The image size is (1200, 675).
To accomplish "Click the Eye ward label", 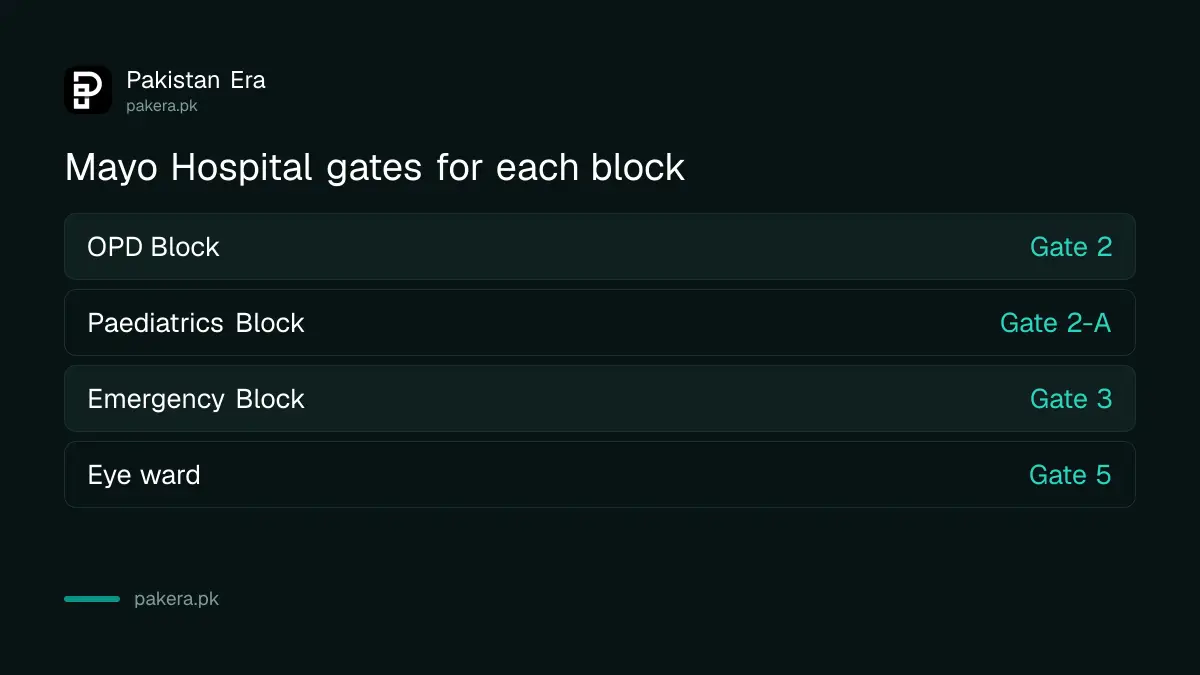I will [144, 475].
